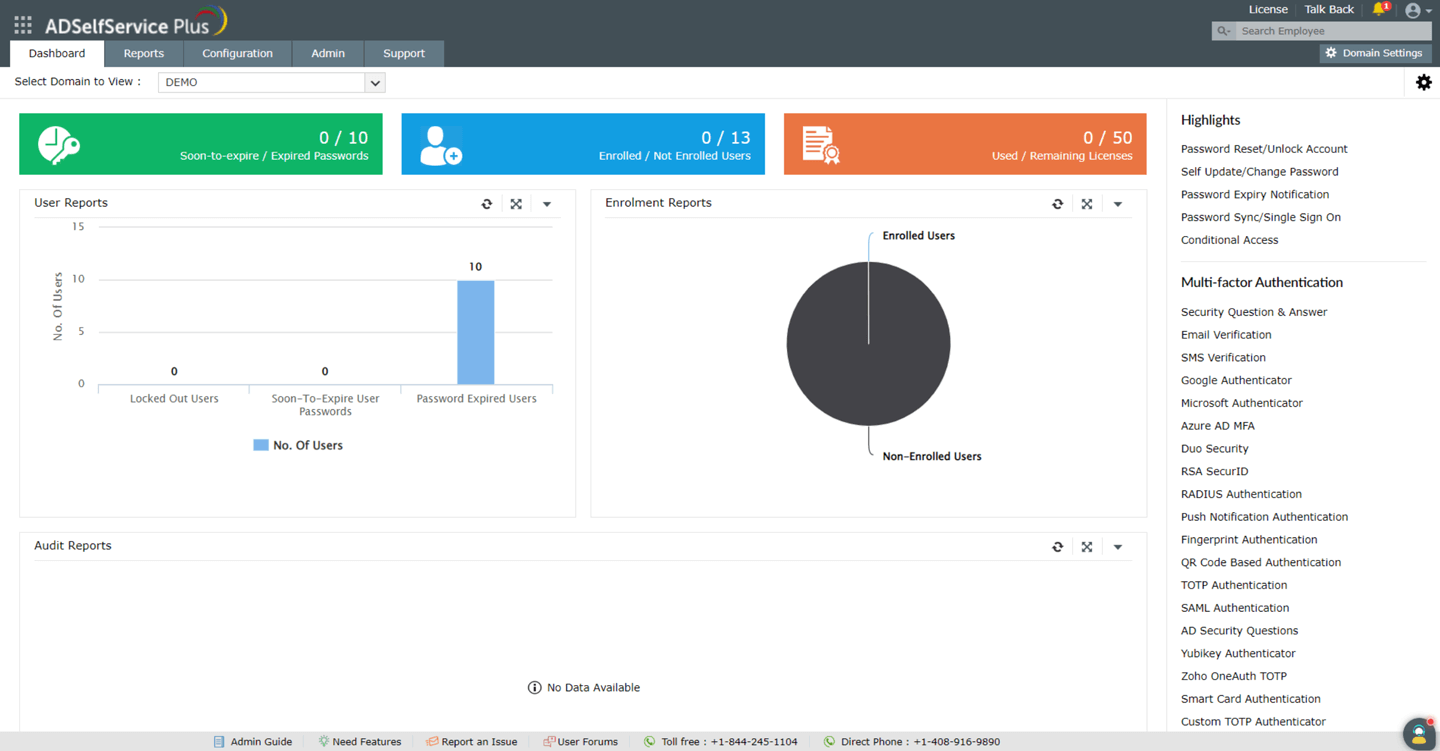Open the Reports tab
The height and width of the screenshot is (751, 1440).
tap(144, 54)
